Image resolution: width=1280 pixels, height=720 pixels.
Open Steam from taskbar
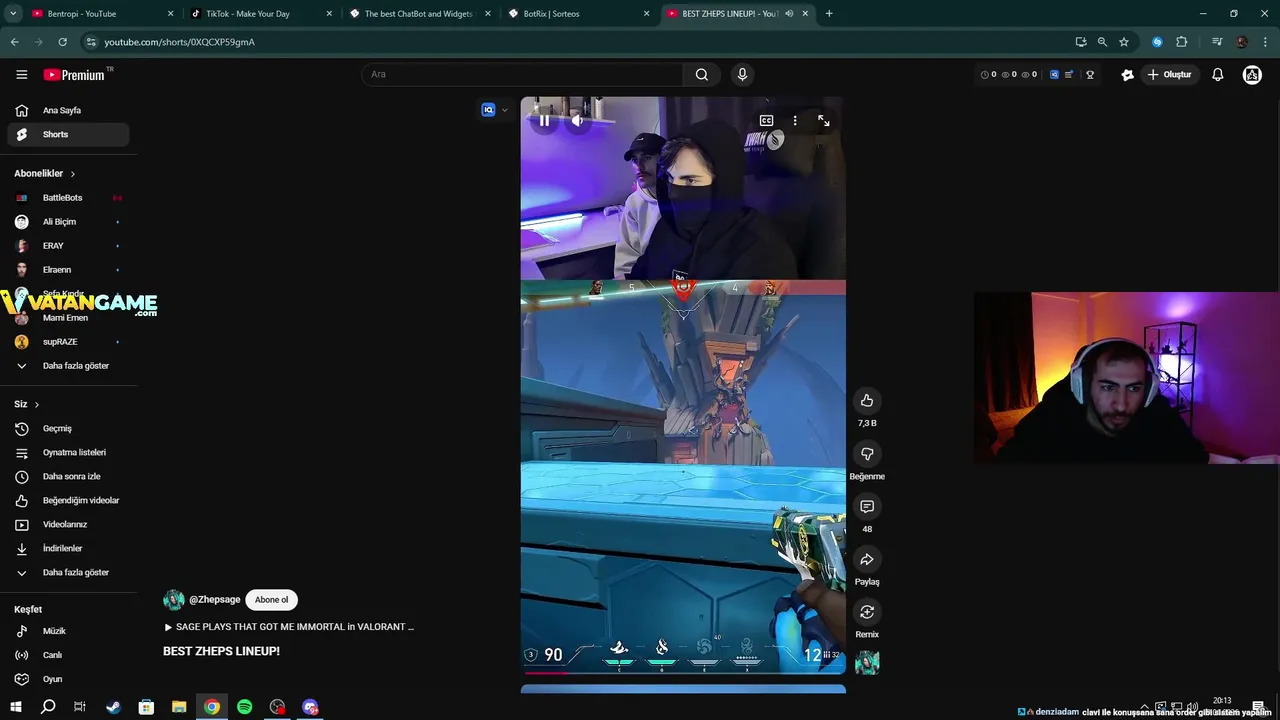(114, 707)
